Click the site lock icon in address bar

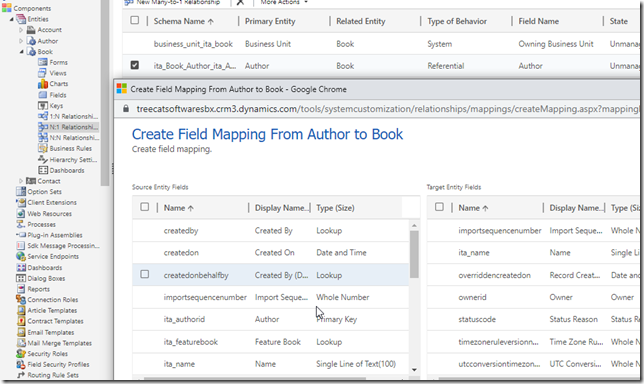126,109
